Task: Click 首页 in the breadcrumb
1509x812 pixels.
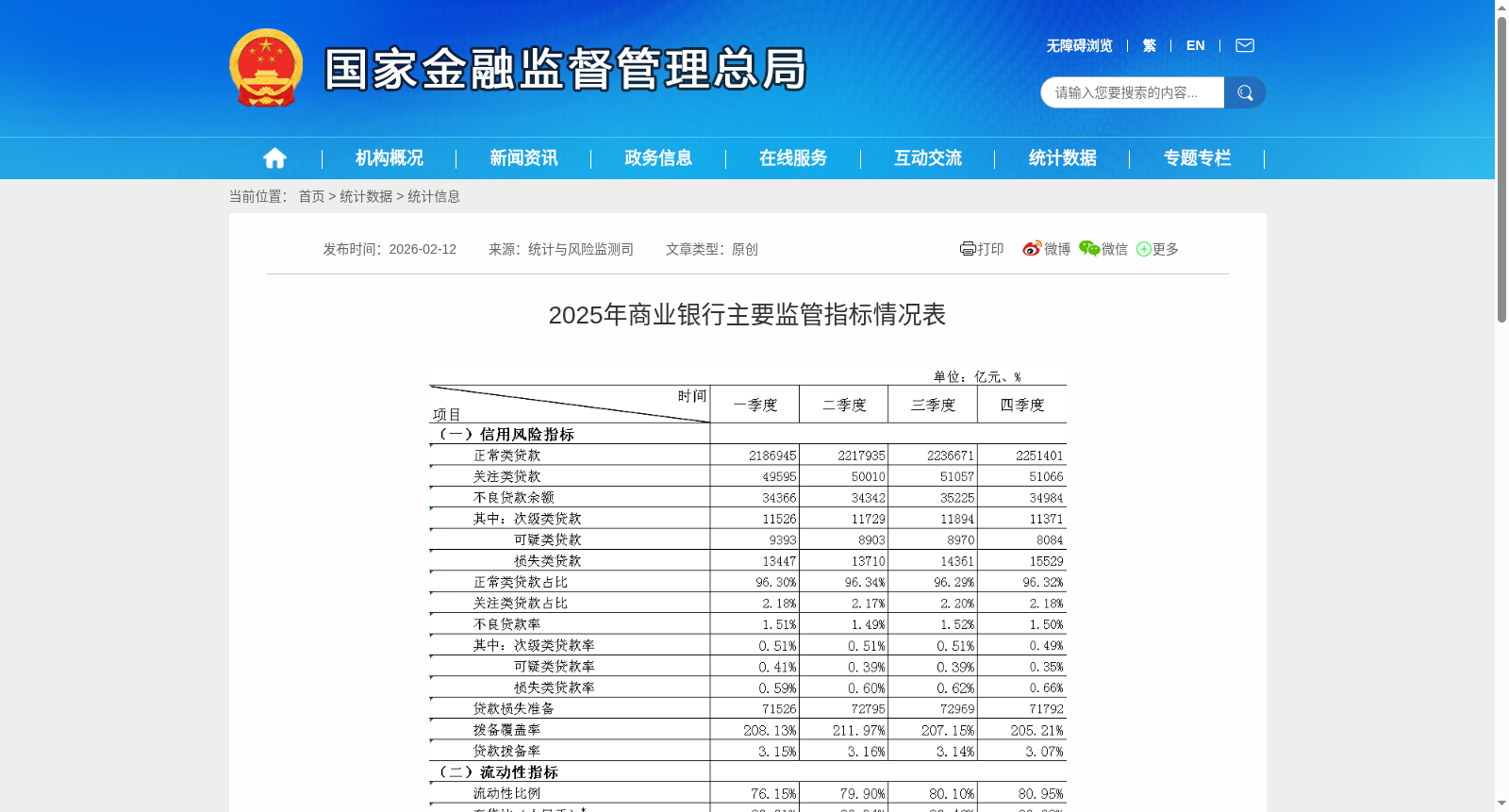Action: (311, 196)
